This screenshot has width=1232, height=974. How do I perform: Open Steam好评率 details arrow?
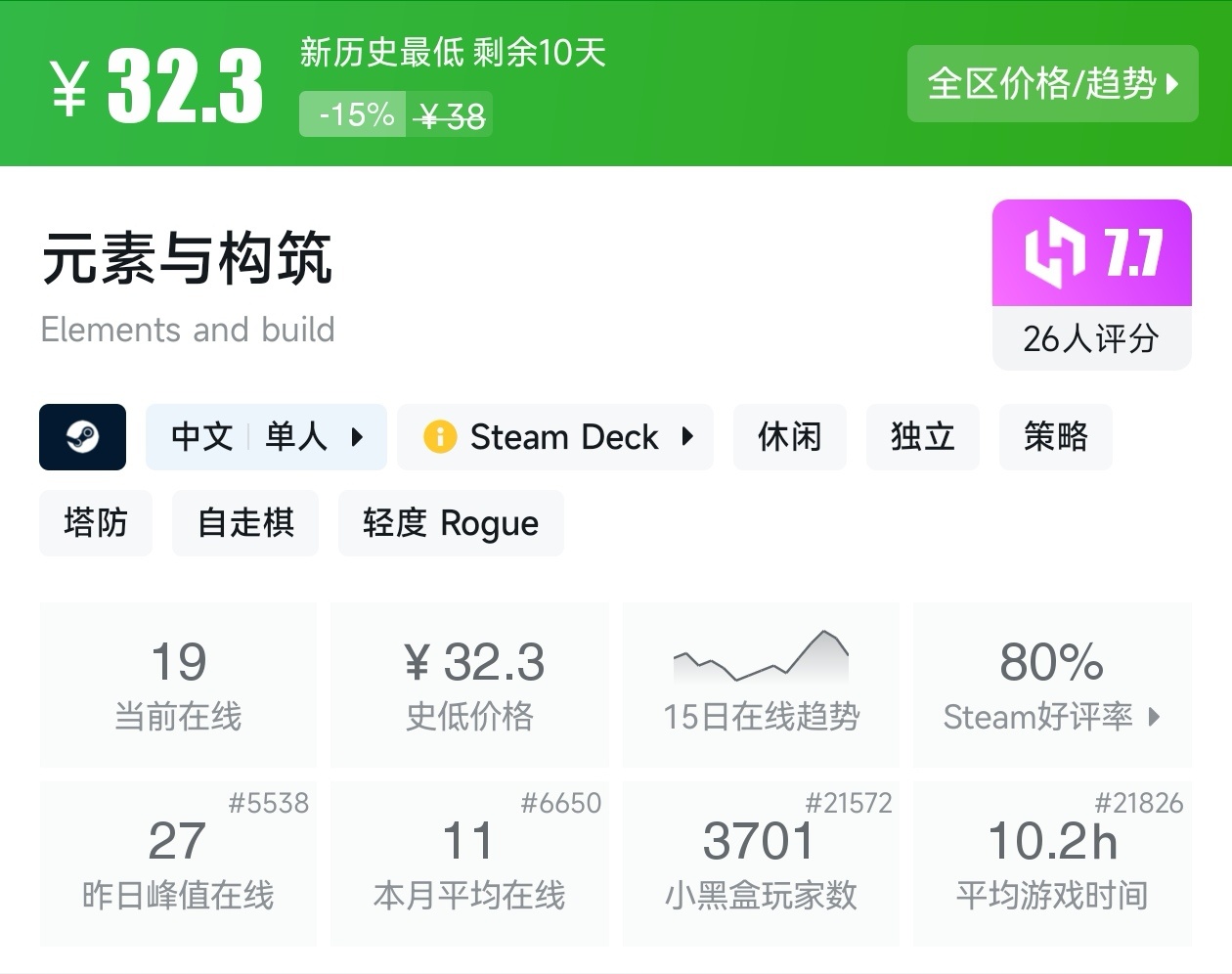1154,717
